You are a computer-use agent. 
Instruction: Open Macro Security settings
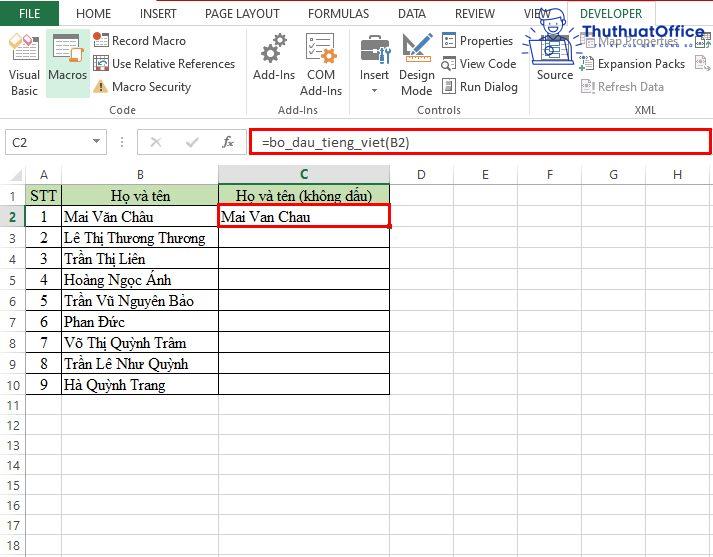tap(142, 86)
